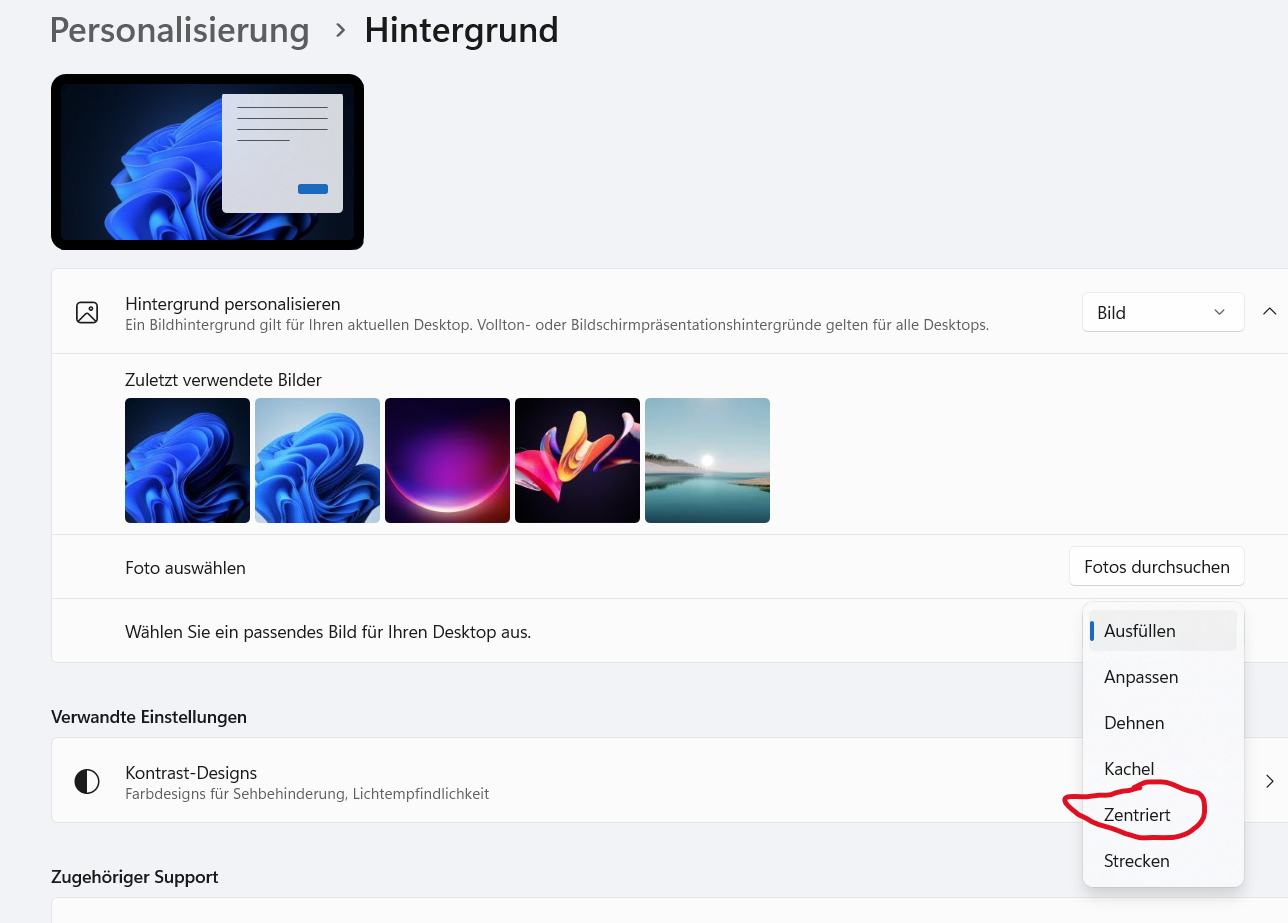This screenshot has height=923, width=1288.
Task: Click the Ein Bildhintergrund gilt description text
Action: 557,325
